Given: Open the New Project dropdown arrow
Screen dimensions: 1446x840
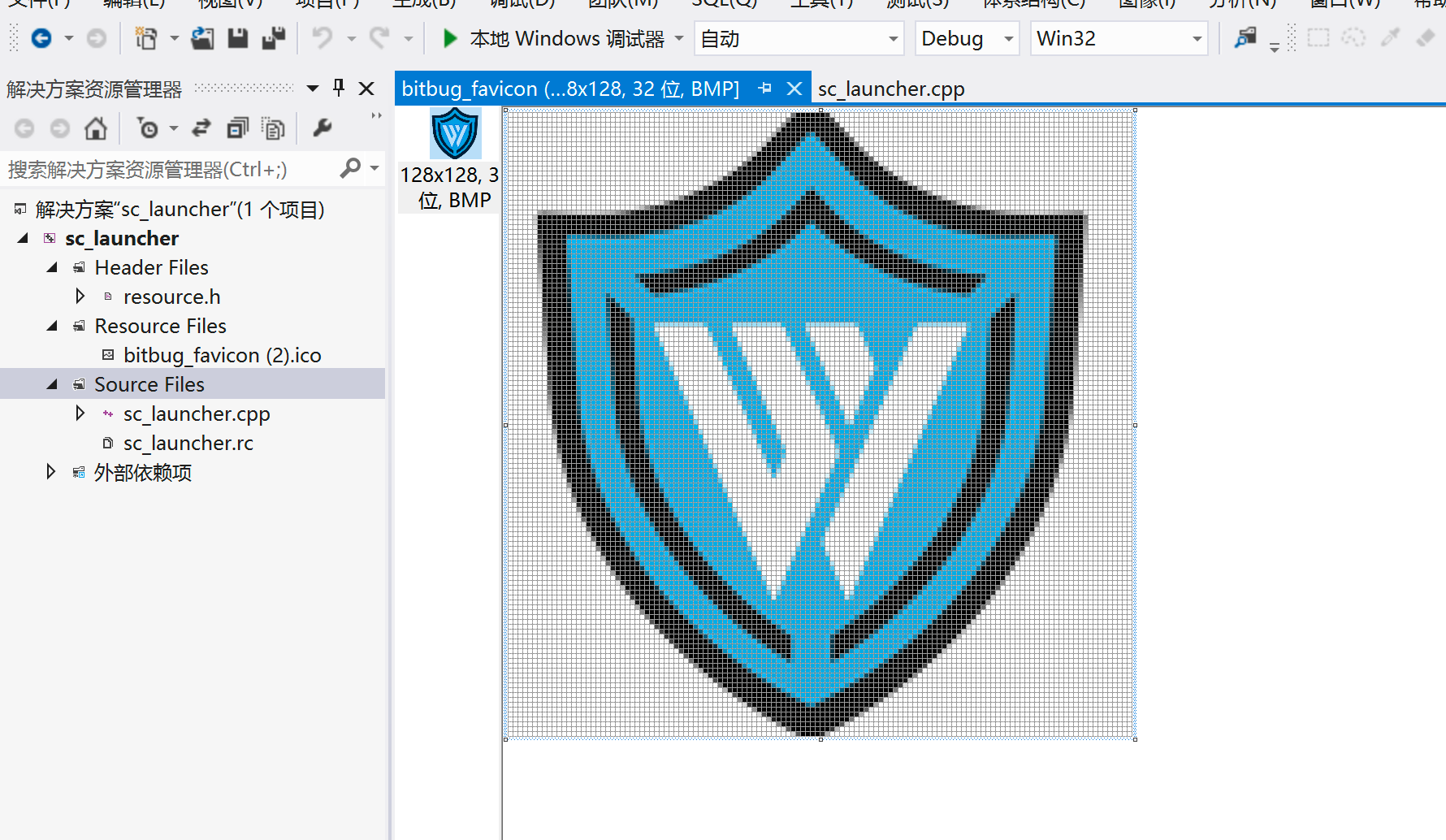Looking at the screenshot, I should pyautogui.click(x=174, y=38).
